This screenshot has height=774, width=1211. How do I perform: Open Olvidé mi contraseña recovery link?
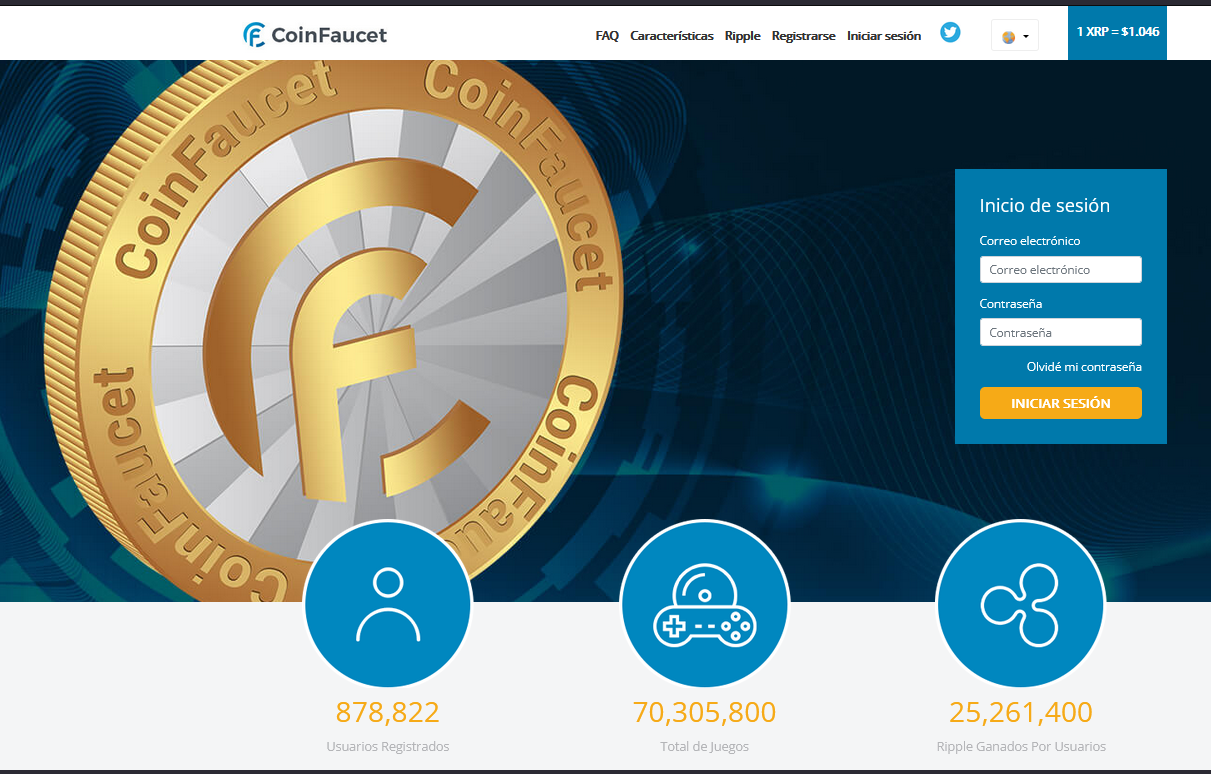point(1083,367)
